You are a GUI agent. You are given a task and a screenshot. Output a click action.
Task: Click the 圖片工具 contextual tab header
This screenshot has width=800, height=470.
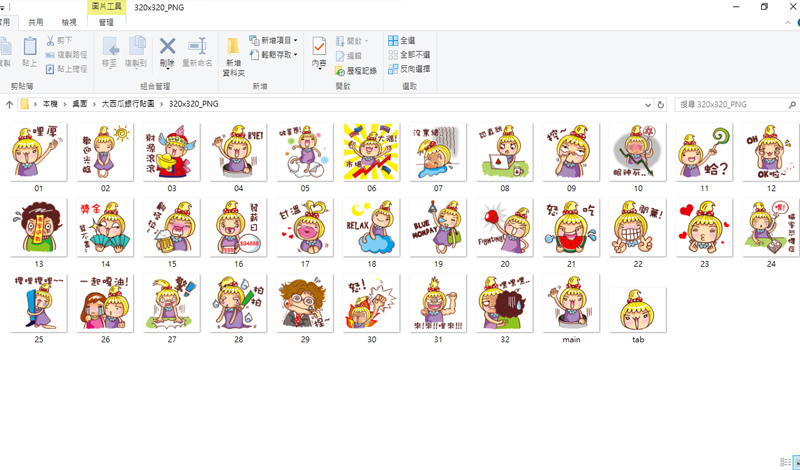tap(107, 7)
